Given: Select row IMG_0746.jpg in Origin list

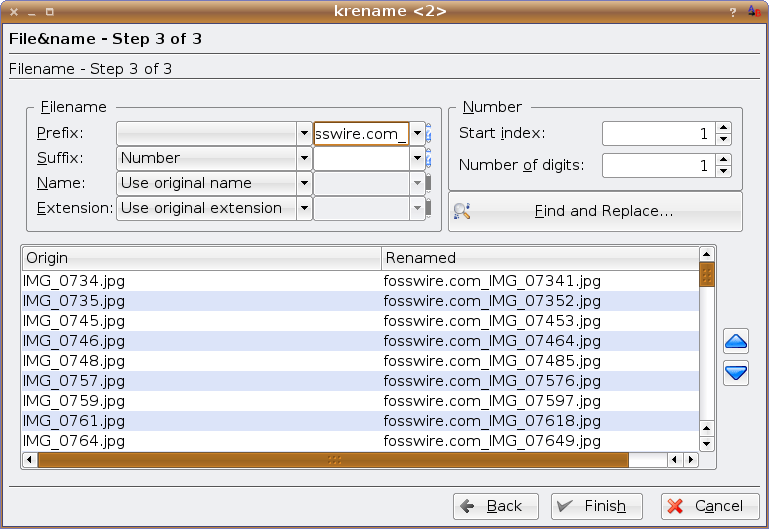Looking at the screenshot, I should [74, 341].
